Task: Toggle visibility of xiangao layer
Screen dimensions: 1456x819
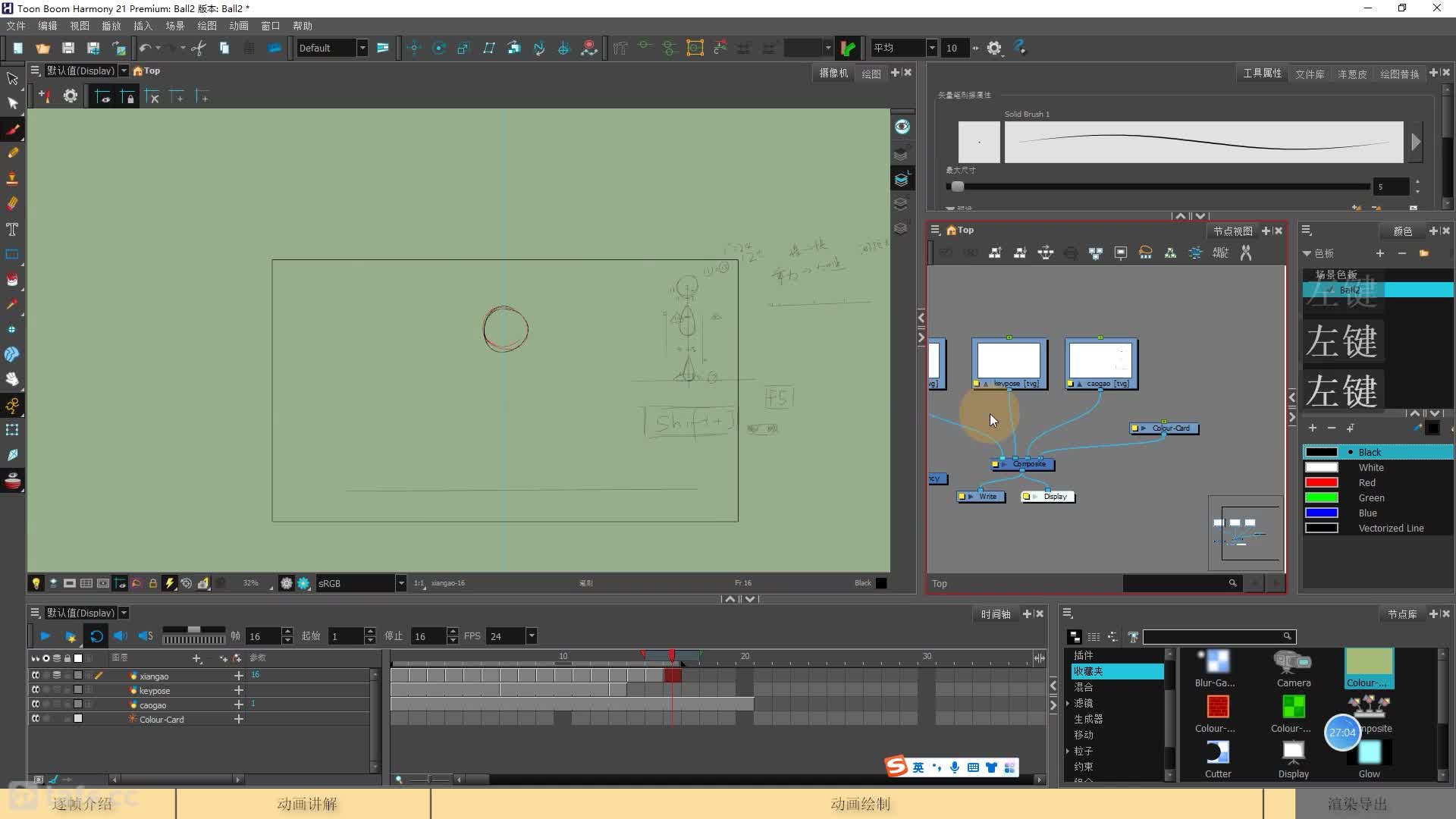Action: click(x=35, y=675)
